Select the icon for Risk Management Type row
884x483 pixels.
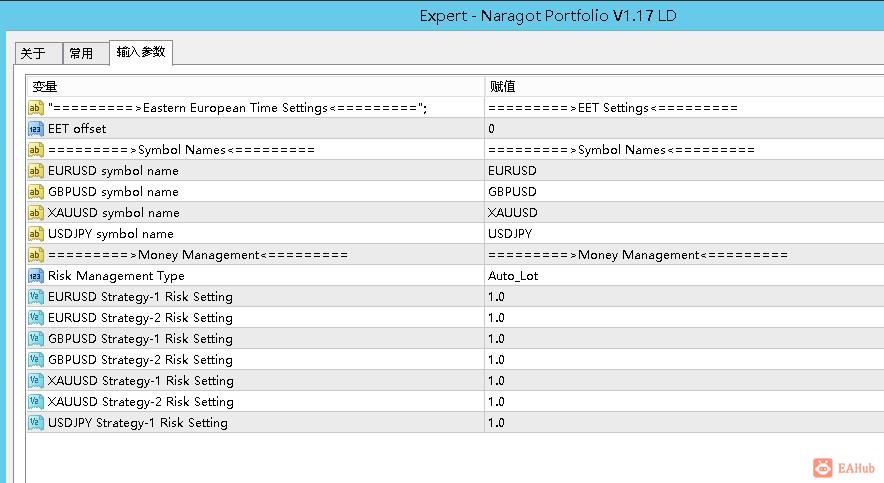tap(36, 276)
